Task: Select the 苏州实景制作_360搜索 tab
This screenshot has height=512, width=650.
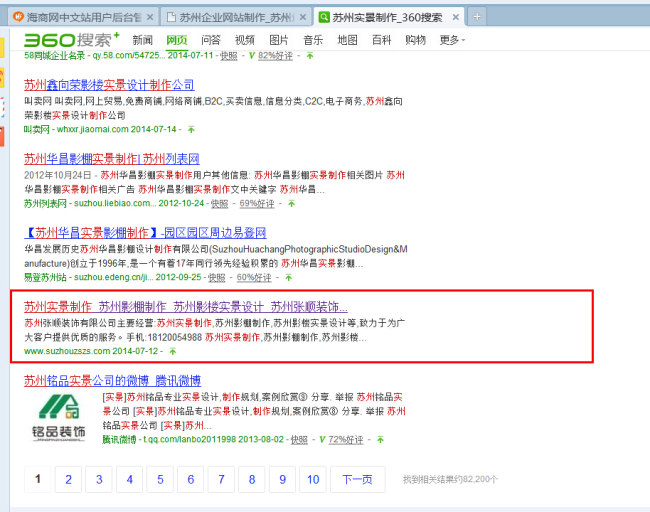Action: (x=388, y=17)
